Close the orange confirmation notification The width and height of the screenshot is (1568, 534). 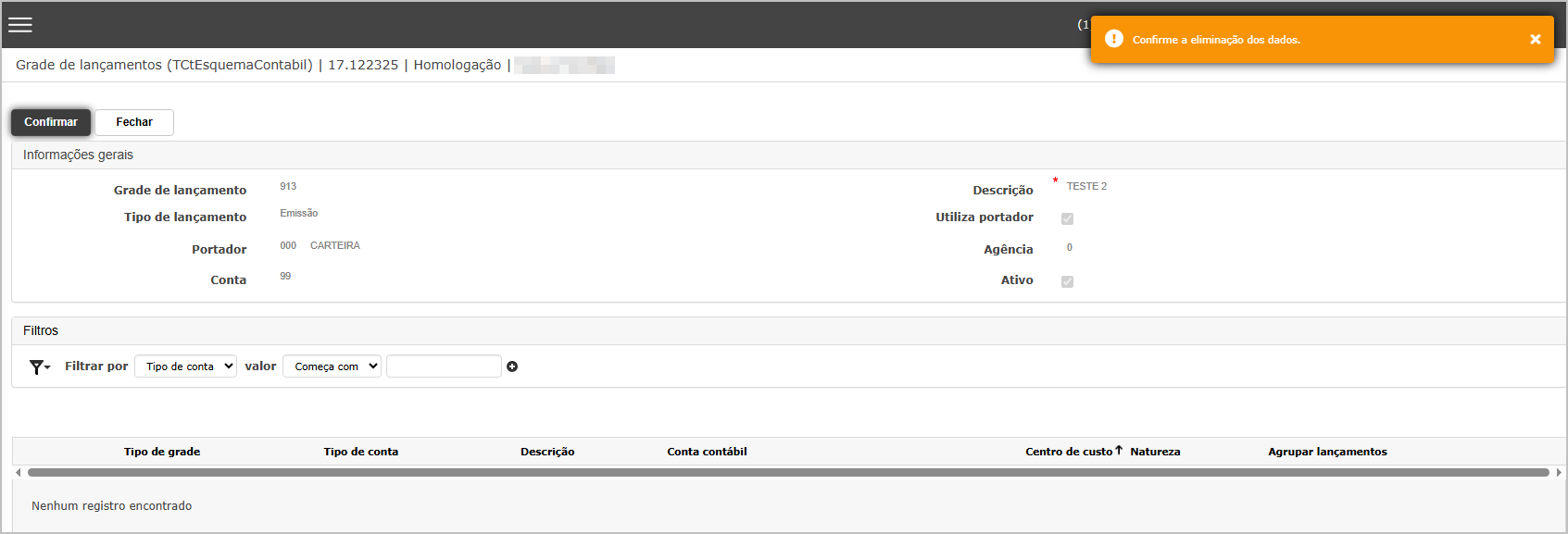click(1535, 39)
